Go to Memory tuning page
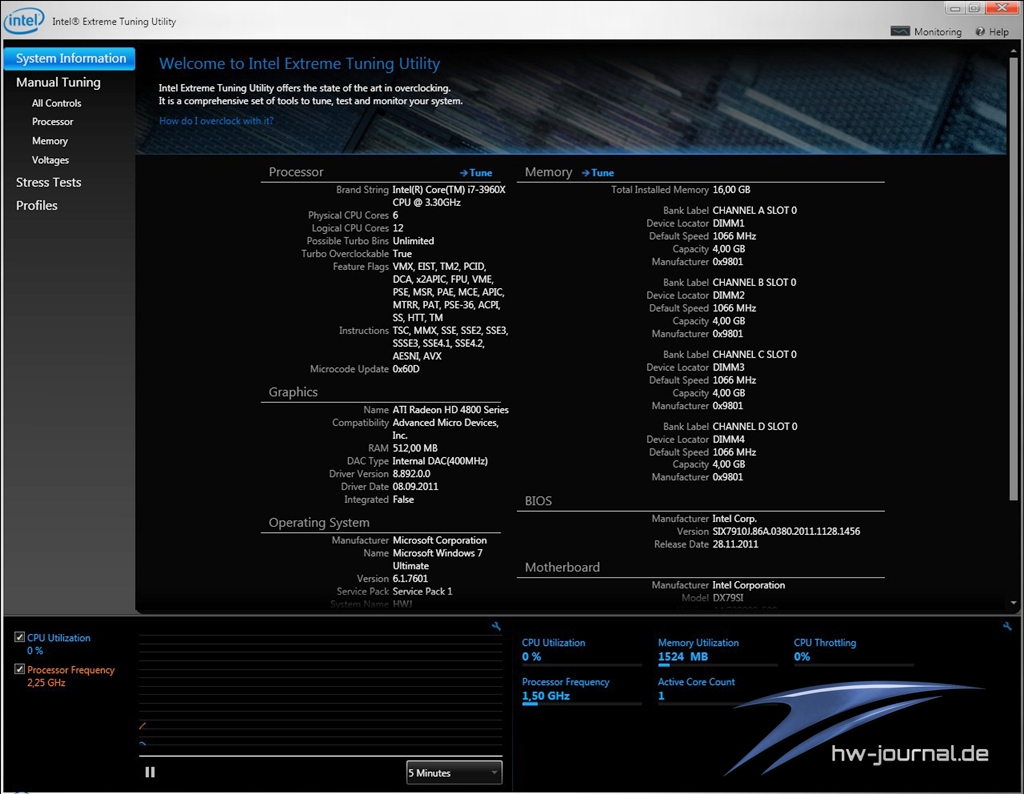Viewport: 1024px width, 794px height. tap(50, 141)
